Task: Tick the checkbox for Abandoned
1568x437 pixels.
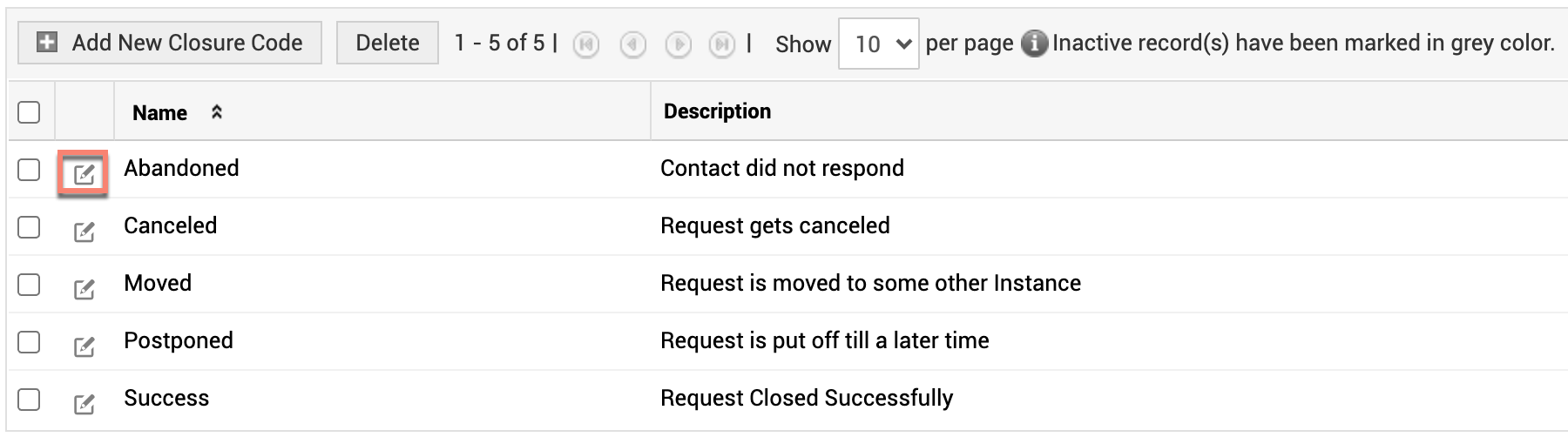Action: pyautogui.click(x=29, y=169)
